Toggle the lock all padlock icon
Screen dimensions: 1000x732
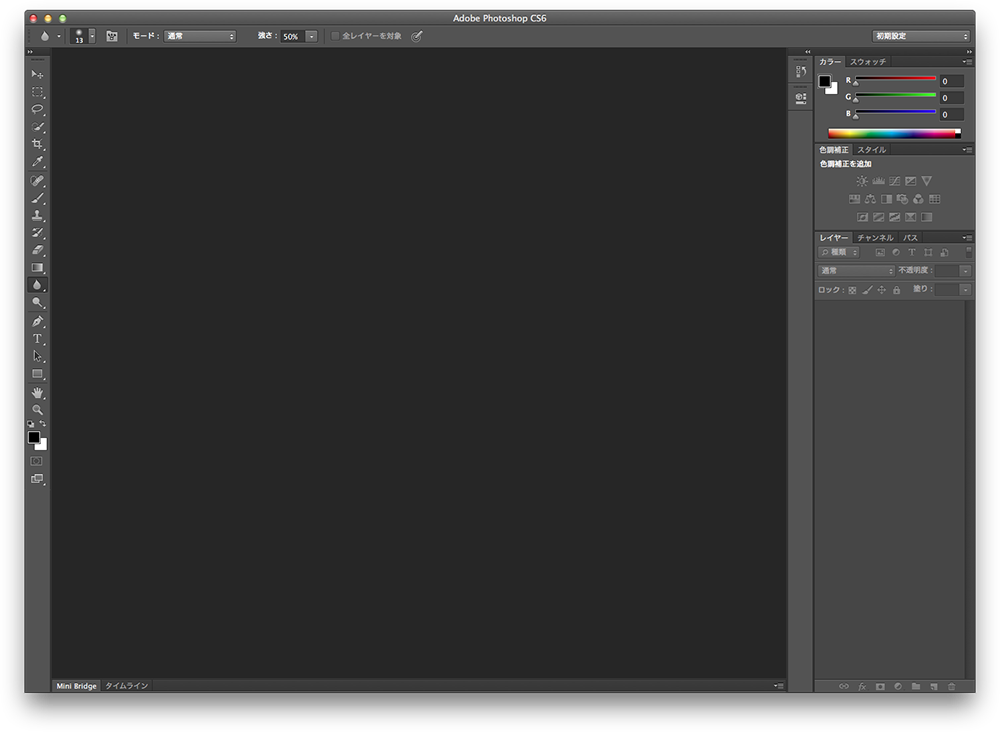click(896, 290)
